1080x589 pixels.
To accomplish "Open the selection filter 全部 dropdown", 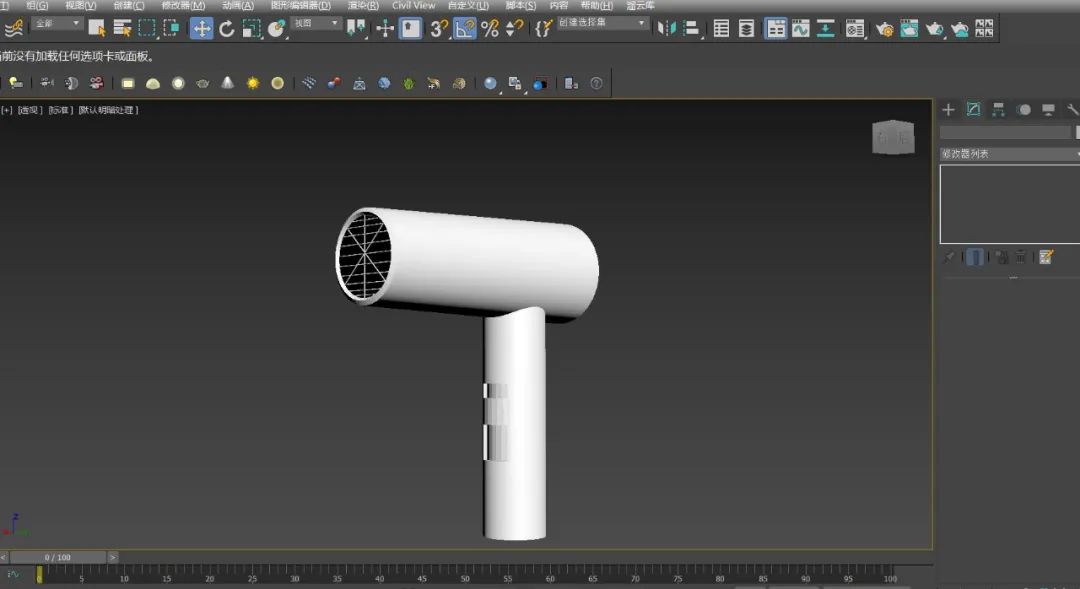I will (x=58, y=23).
